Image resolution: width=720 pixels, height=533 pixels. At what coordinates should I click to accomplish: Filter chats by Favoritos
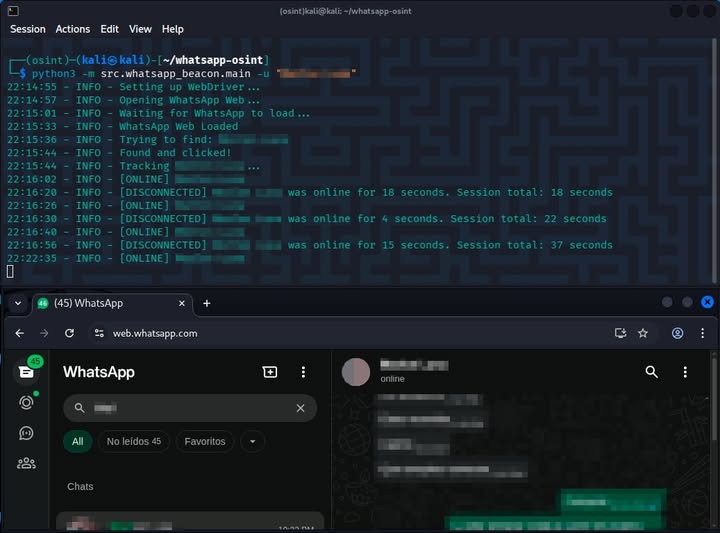(x=205, y=441)
